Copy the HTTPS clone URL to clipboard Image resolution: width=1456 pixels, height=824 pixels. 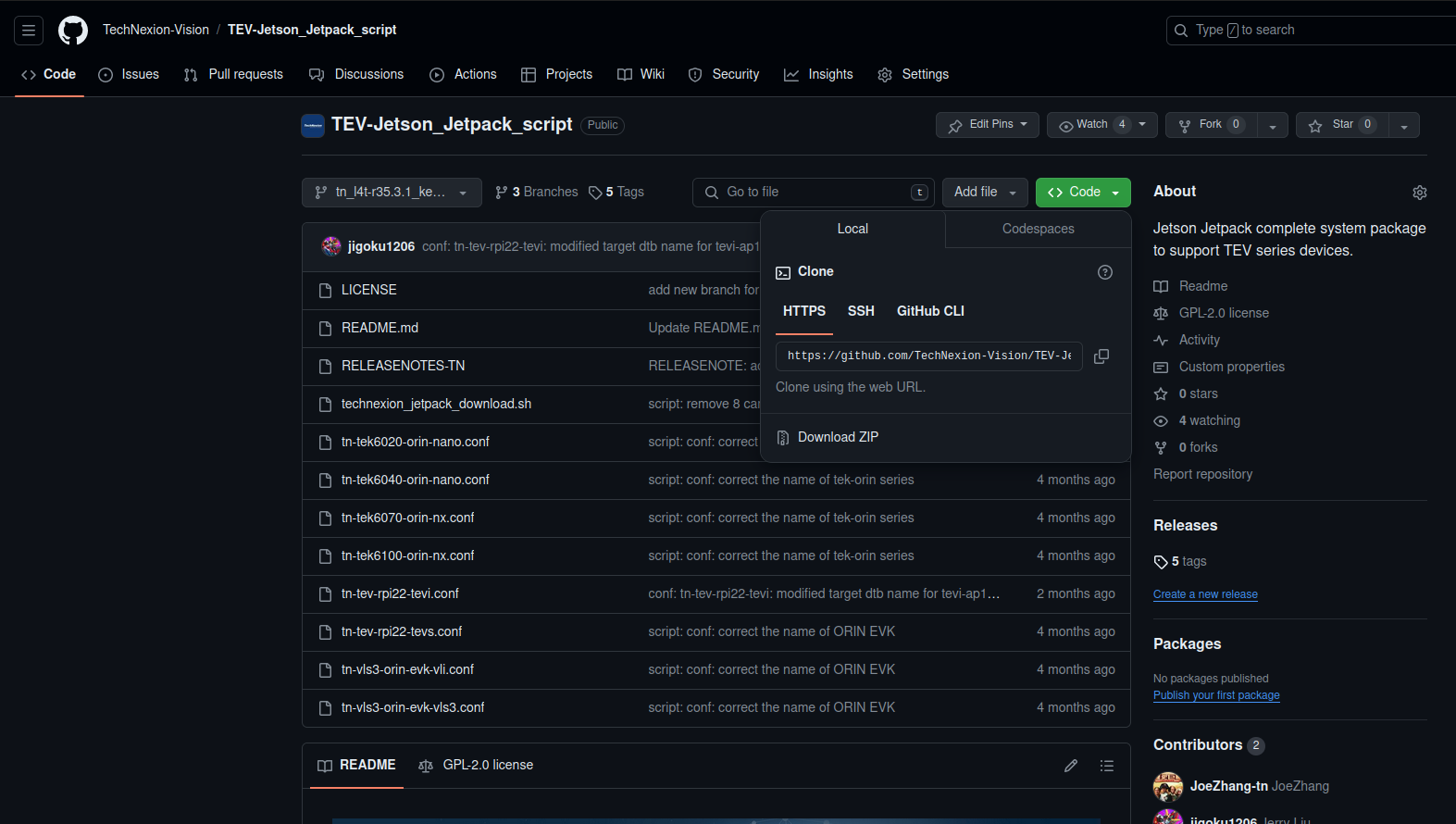(1101, 356)
